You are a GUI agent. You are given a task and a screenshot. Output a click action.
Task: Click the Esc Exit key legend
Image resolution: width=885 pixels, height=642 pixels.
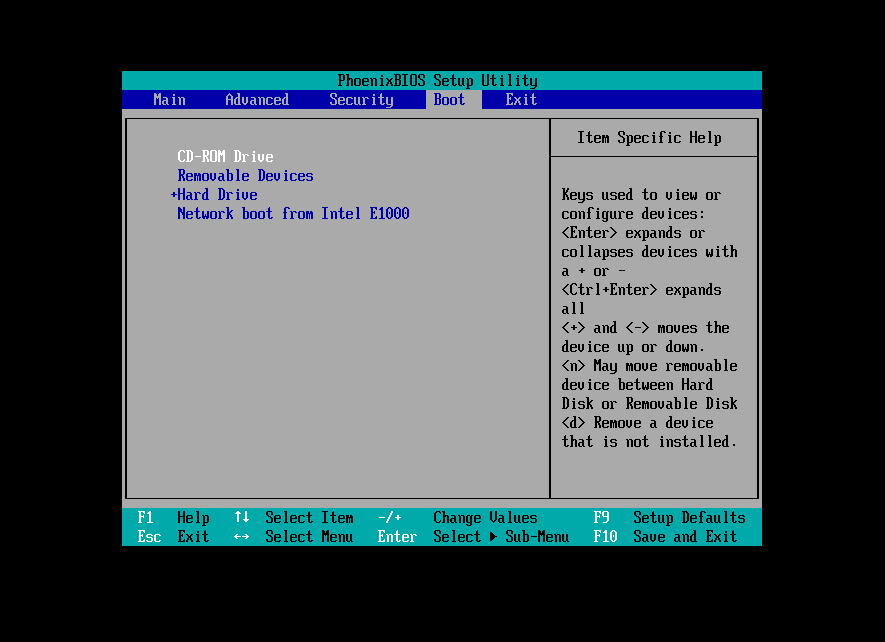(173, 536)
